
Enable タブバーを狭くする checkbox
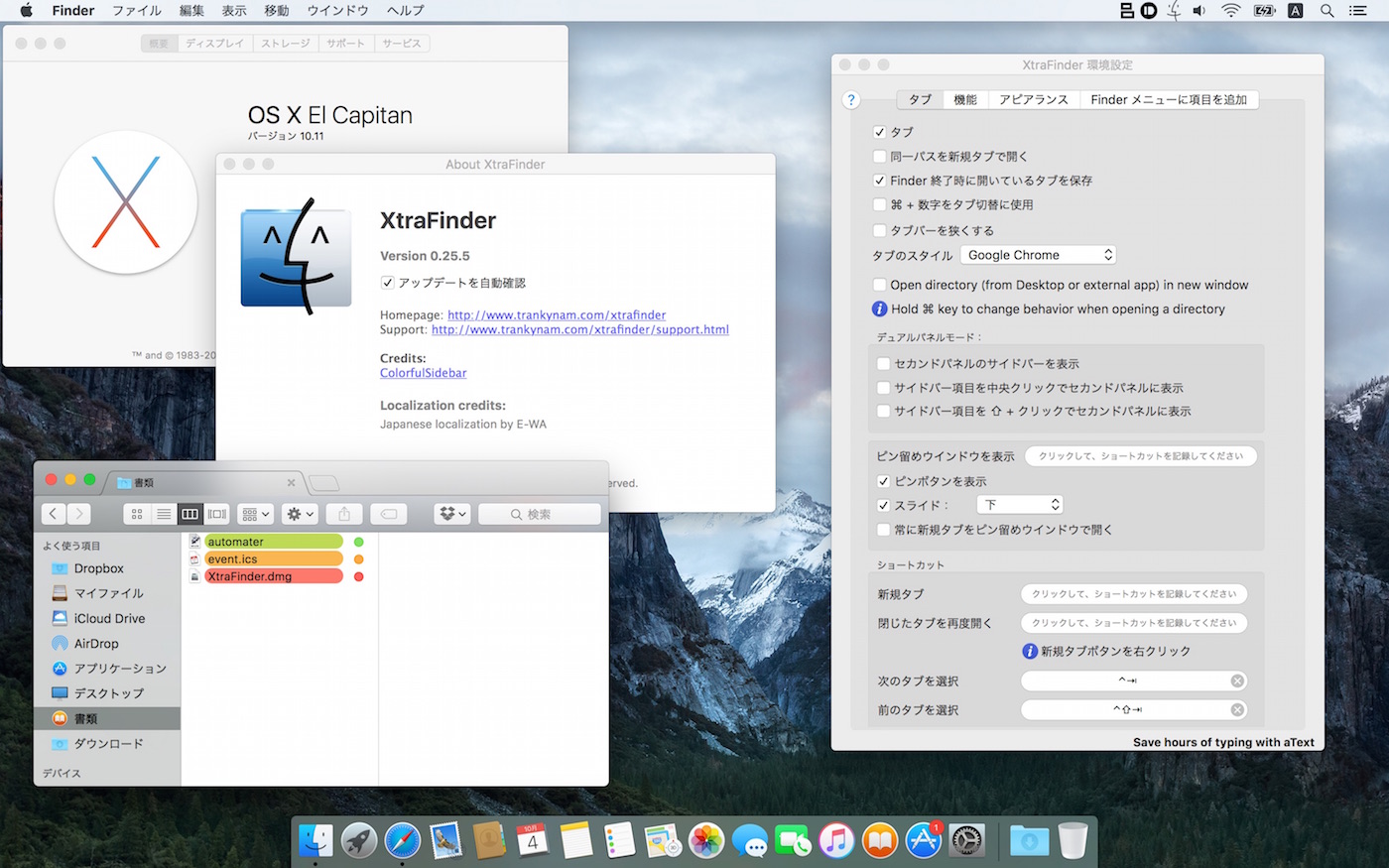coord(879,230)
